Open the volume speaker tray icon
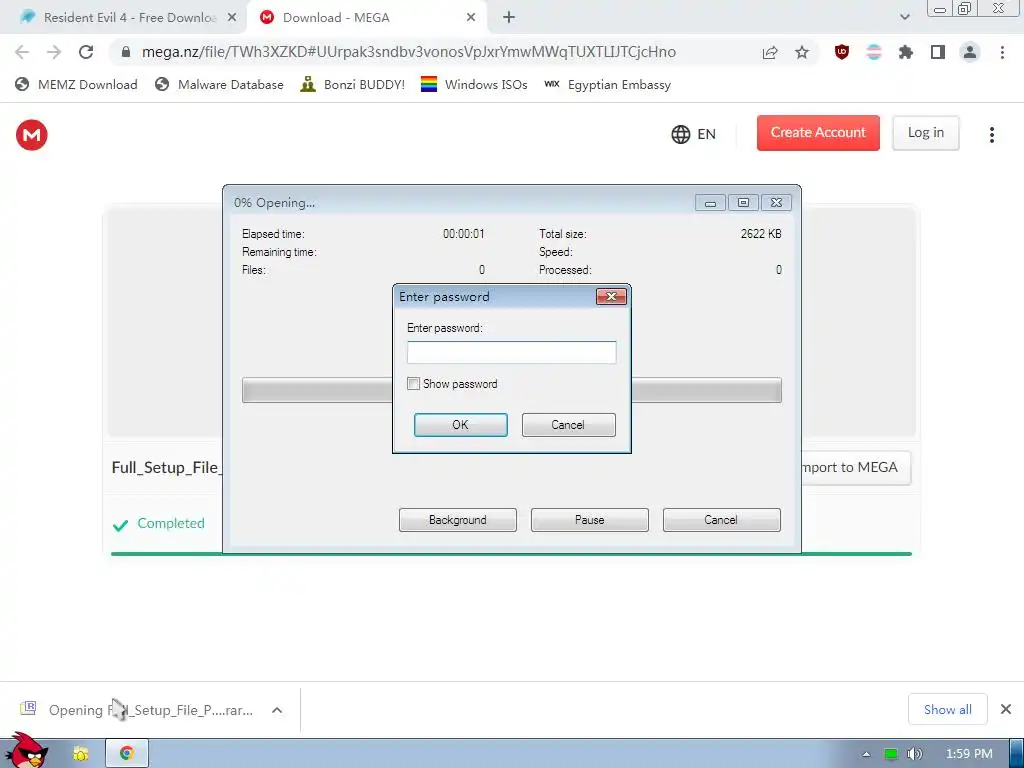Screen dimensions: 1024x768 point(915,754)
